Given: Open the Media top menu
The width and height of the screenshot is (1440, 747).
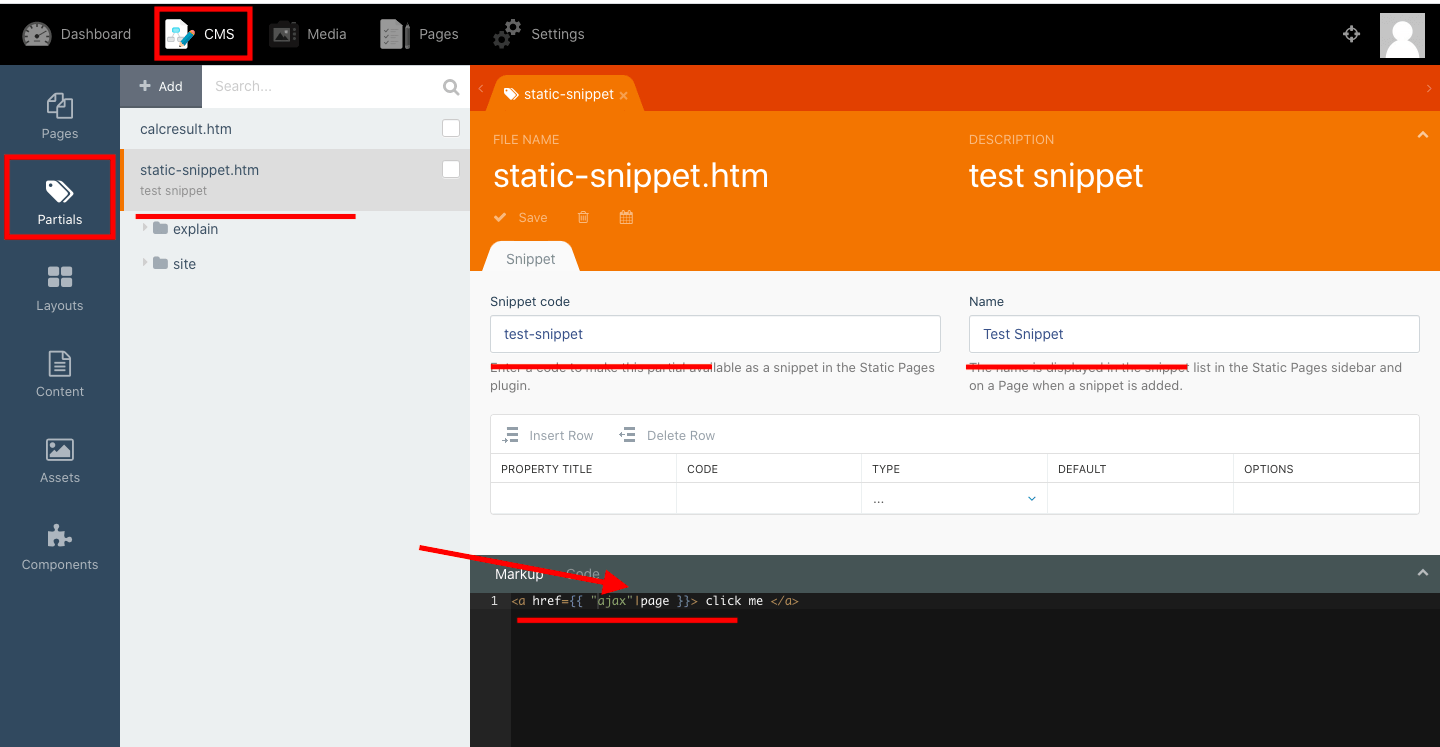Looking at the screenshot, I should click(308, 34).
